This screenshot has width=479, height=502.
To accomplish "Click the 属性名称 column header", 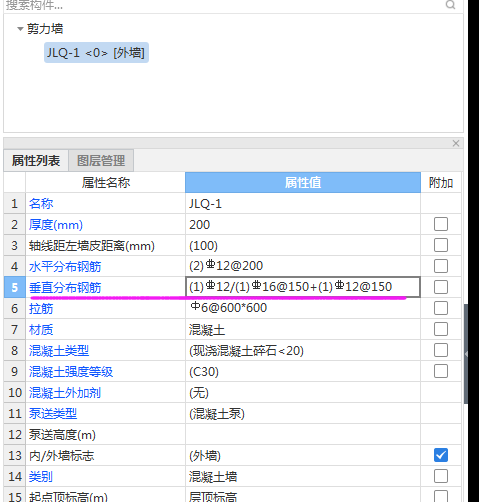I will point(106,183).
